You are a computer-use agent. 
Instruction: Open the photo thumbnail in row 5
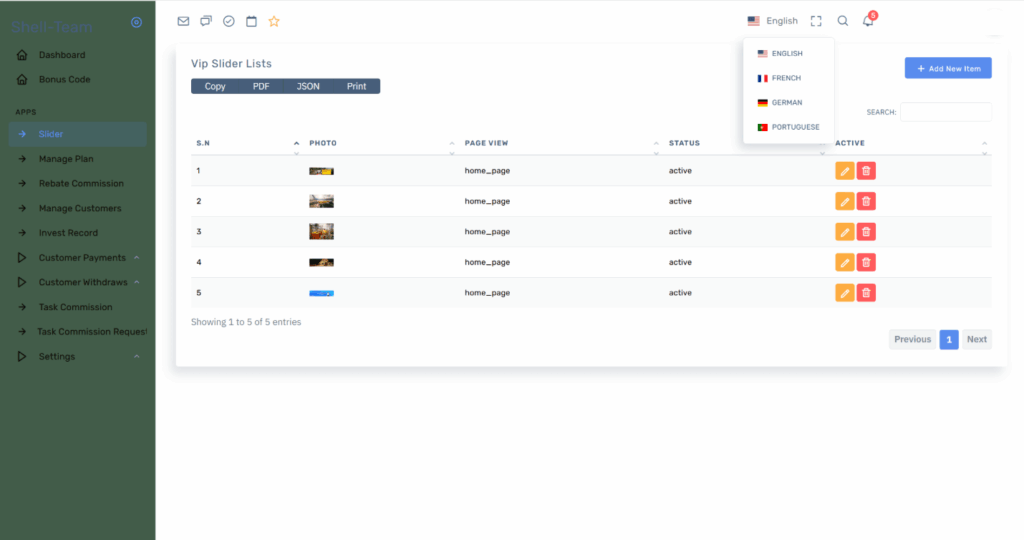tap(321, 293)
